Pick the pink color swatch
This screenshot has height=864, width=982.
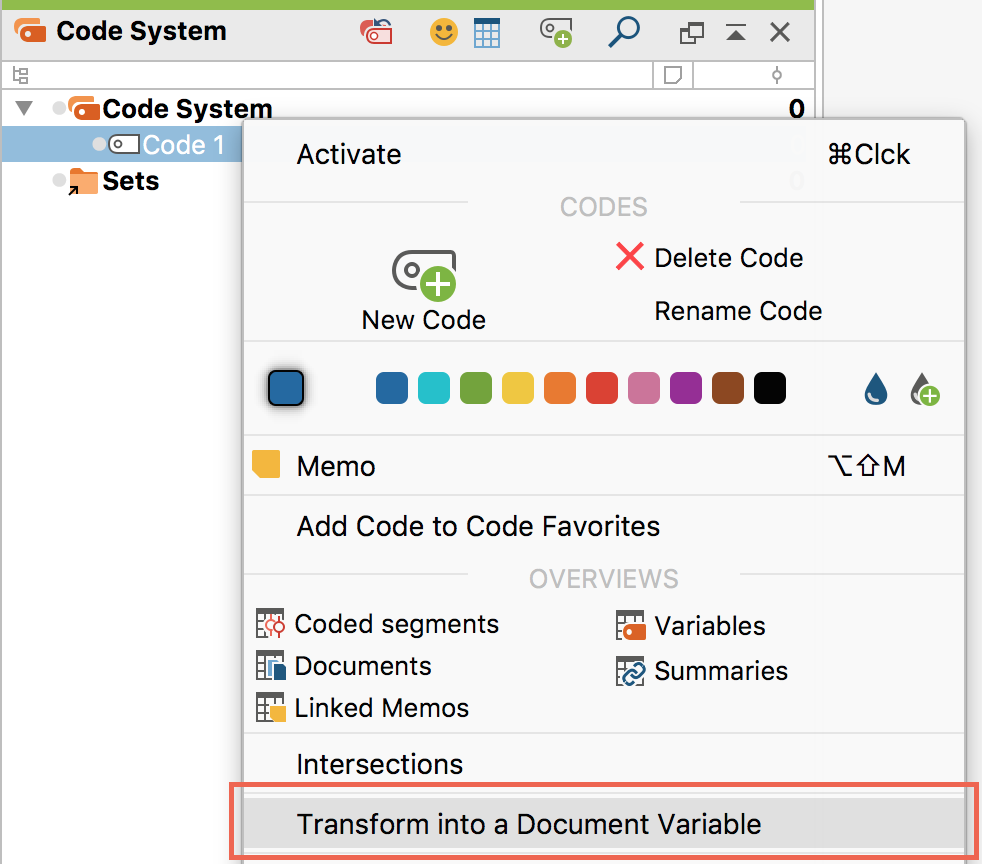tap(644, 388)
